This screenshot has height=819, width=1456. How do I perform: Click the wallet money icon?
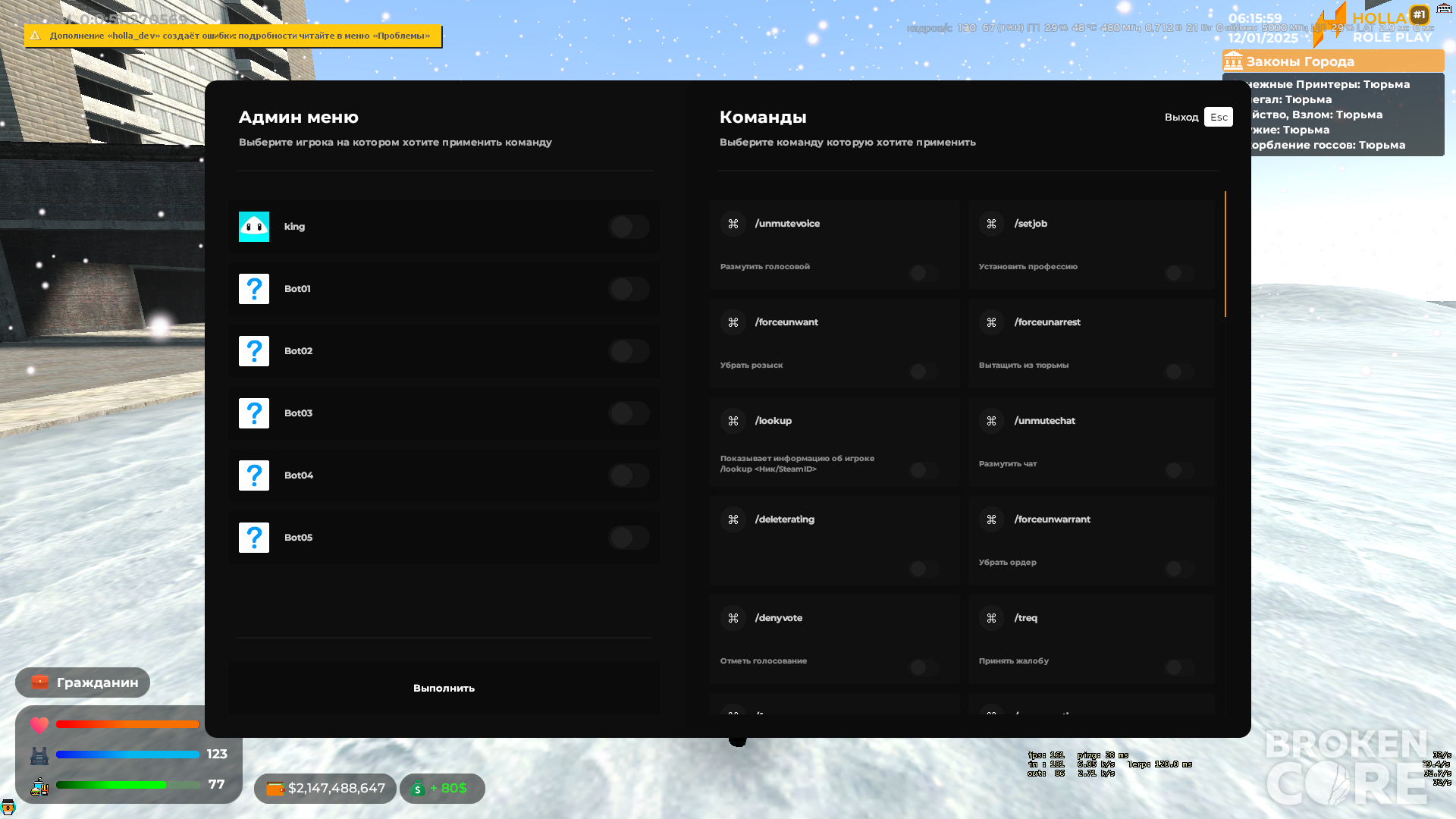[275, 789]
